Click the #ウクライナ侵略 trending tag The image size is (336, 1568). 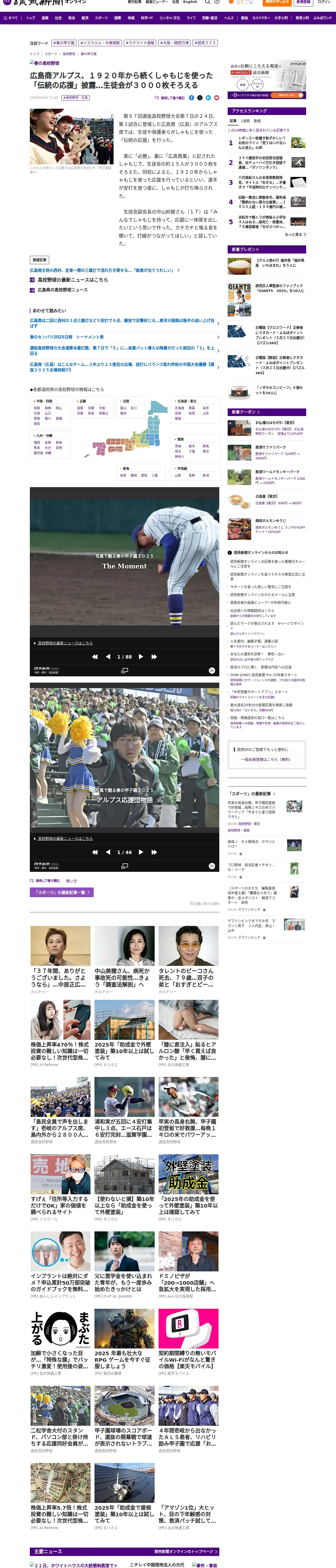140,43
